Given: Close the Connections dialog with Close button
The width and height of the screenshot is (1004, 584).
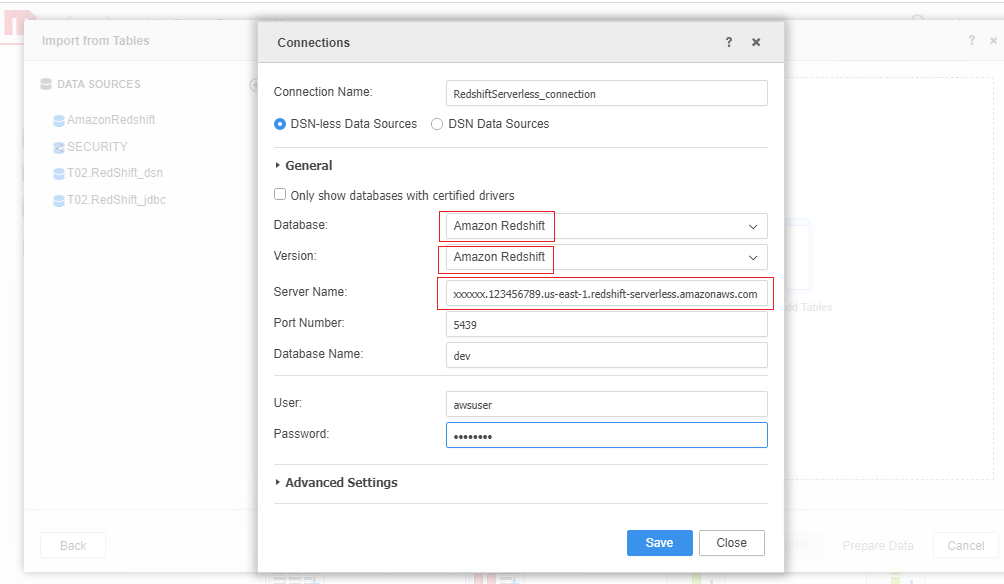Looking at the screenshot, I should pyautogui.click(x=731, y=542).
